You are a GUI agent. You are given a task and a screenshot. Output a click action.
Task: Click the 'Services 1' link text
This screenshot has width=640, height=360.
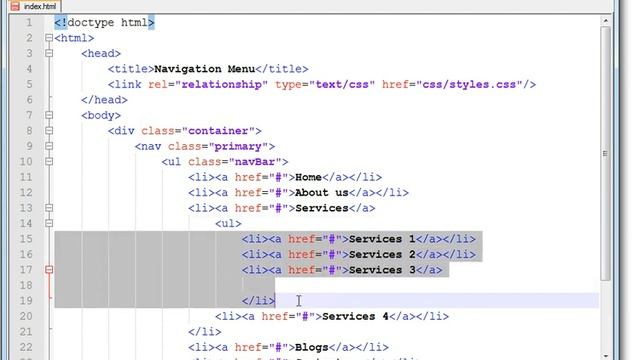[382, 239]
